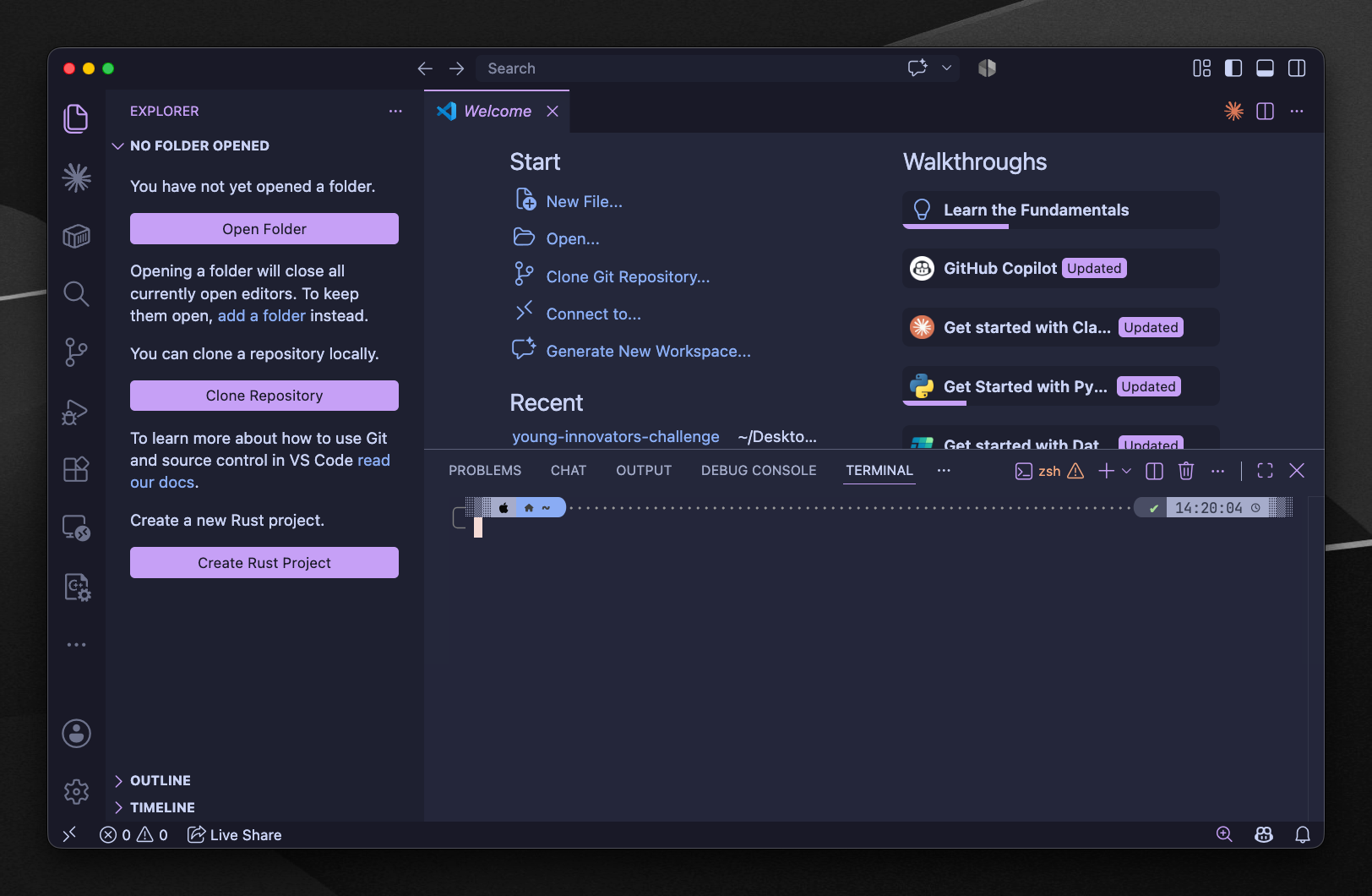This screenshot has width=1372, height=896.
Task: Click the Create Rust Project button
Action: click(x=264, y=563)
